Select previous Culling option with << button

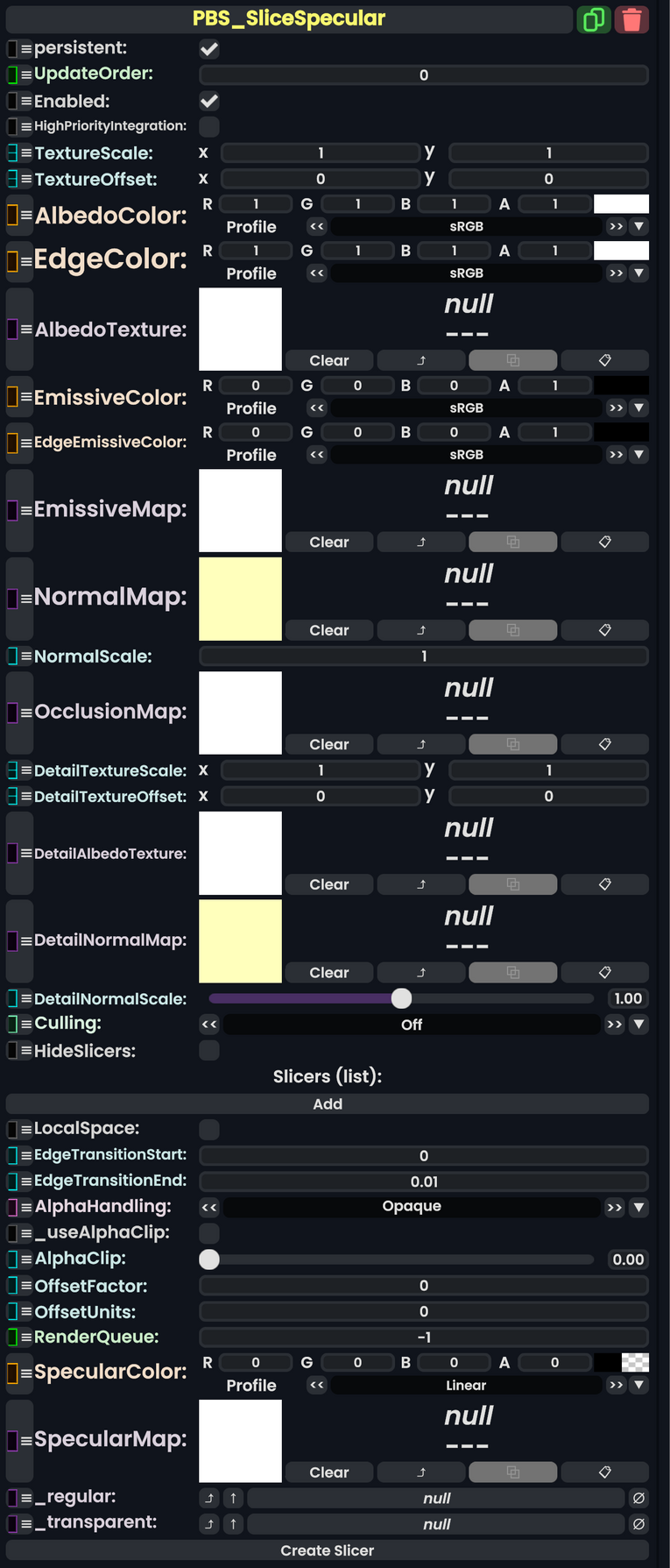click(209, 1025)
